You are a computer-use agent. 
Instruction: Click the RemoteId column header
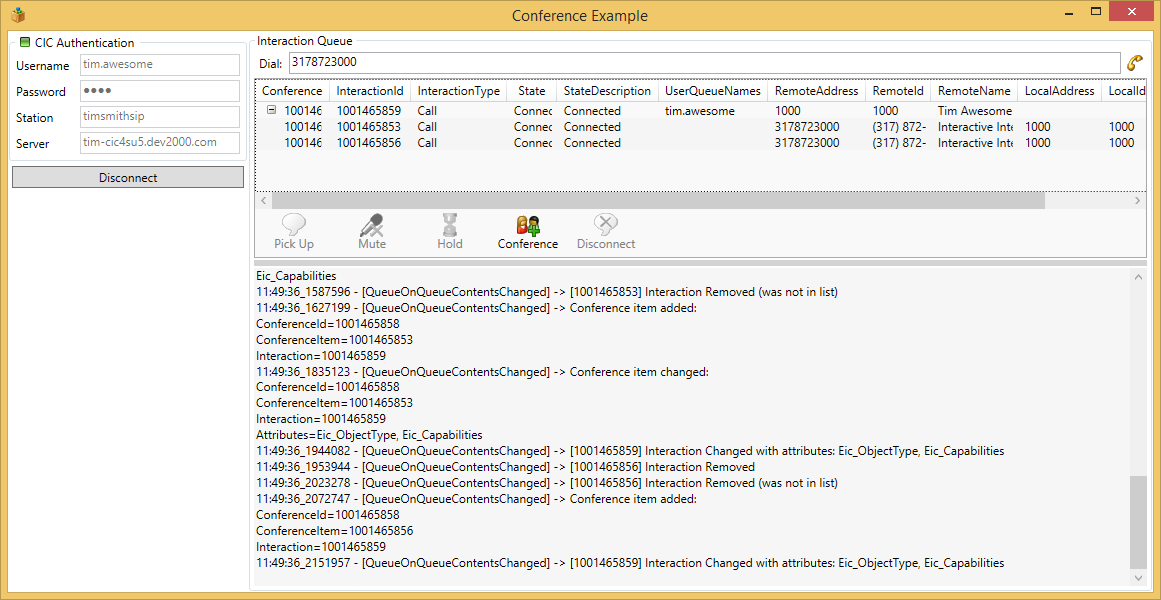[x=898, y=90]
